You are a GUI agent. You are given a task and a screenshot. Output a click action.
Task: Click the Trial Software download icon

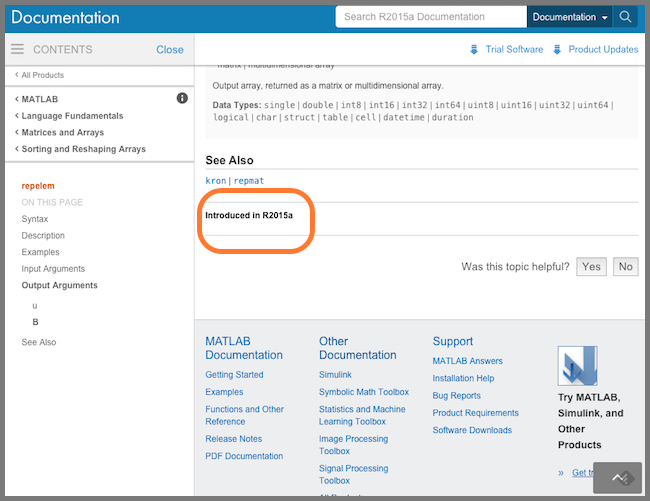474,50
